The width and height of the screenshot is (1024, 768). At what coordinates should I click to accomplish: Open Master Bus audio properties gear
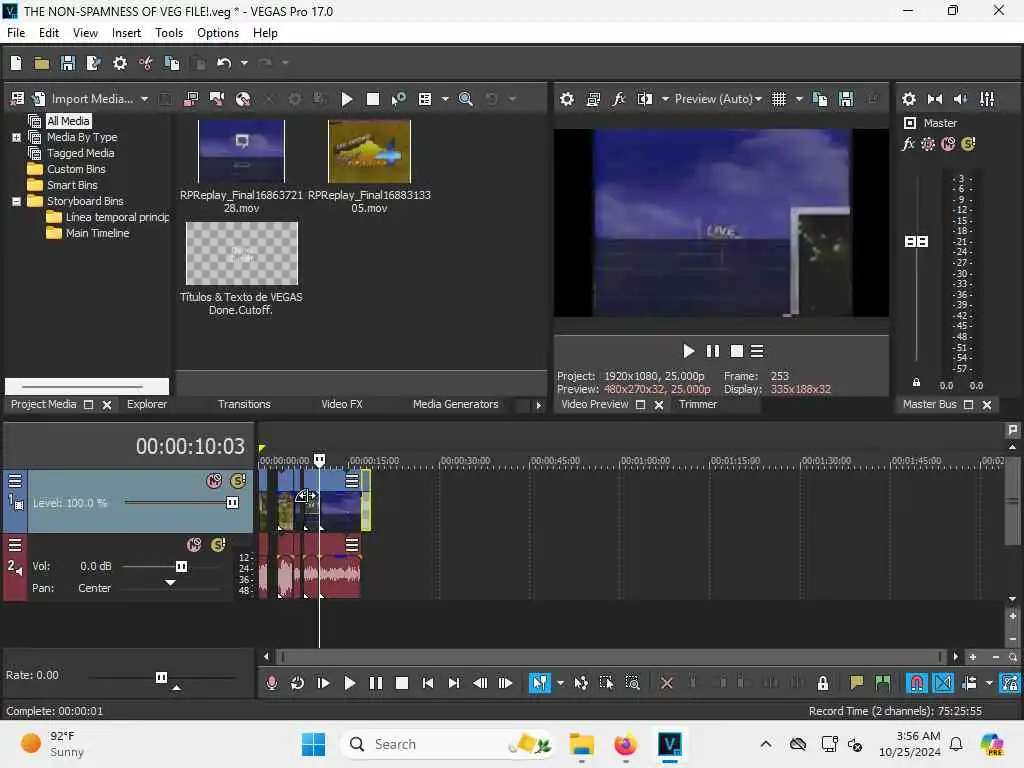click(x=909, y=99)
